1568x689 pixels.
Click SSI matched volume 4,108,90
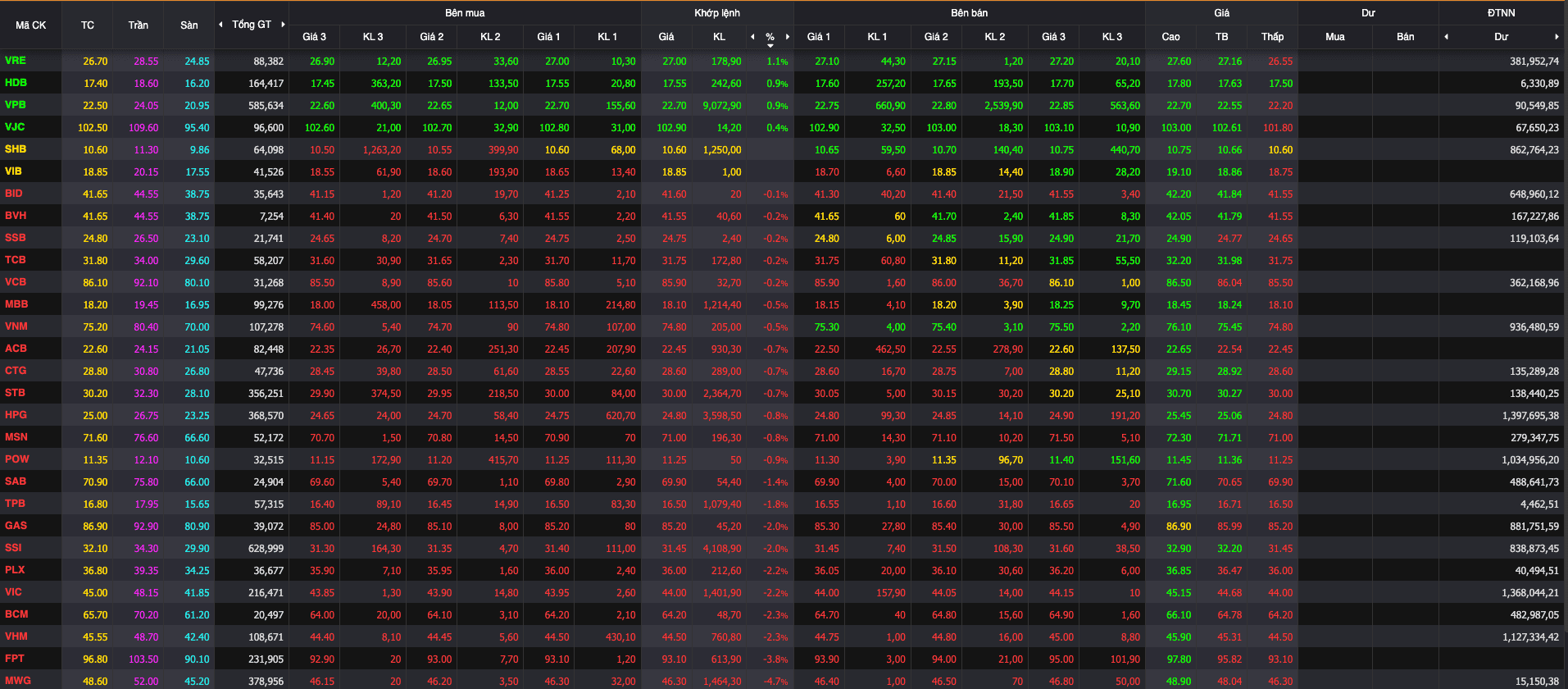722,549
